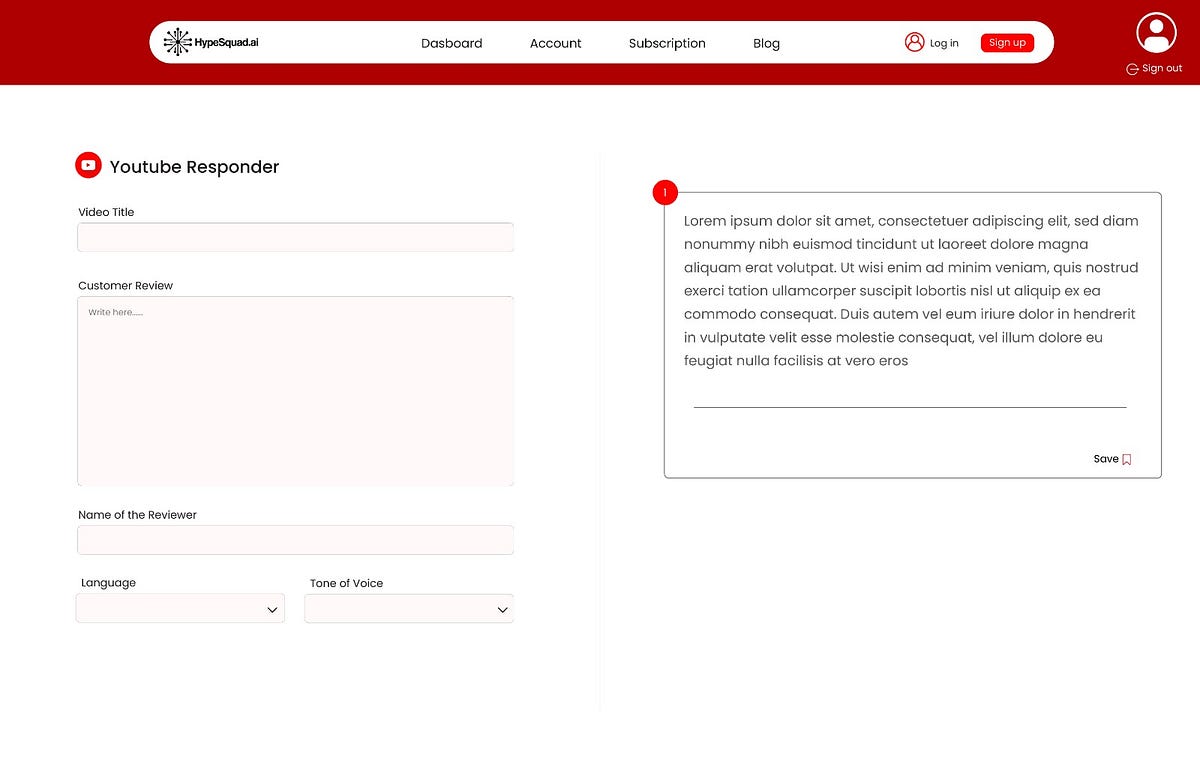The image size is (1200, 773).
Task: Open the Subscription page
Action: point(666,43)
